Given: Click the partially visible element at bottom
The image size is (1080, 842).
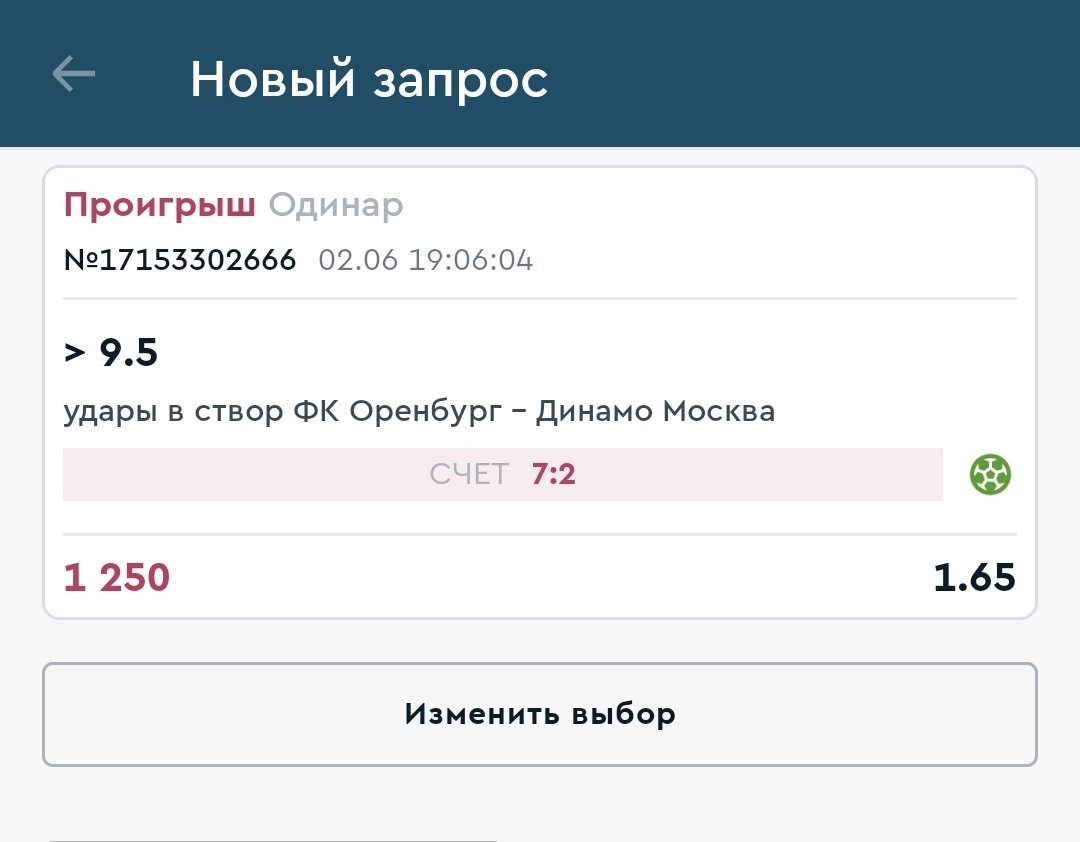Looking at the screenshot, I should tap(270, 838).
